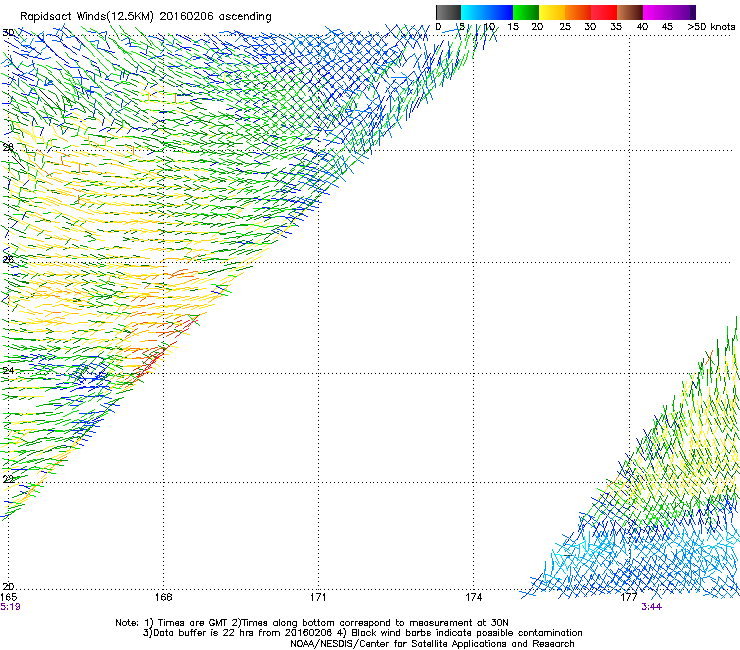Click the latitude label "30"

[8, 33]
